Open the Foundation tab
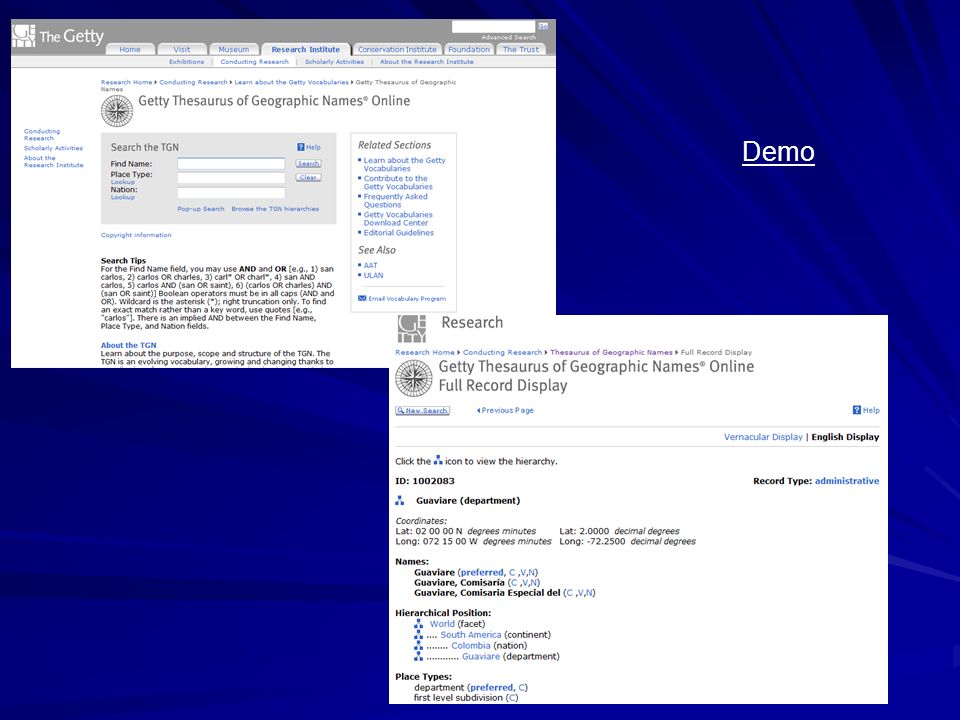Image resolution: width=960 pixels, height=720 pixels. tap(469, 50)
